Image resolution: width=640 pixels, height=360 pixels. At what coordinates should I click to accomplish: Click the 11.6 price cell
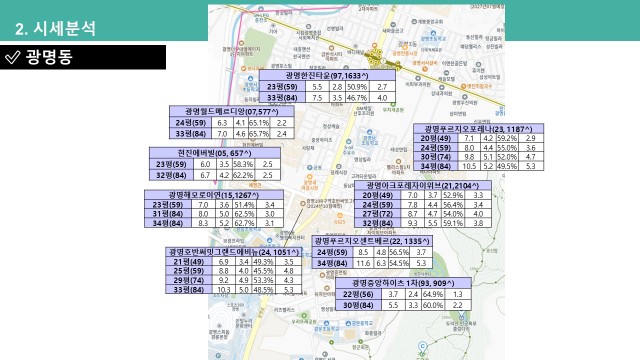(363, 263)
